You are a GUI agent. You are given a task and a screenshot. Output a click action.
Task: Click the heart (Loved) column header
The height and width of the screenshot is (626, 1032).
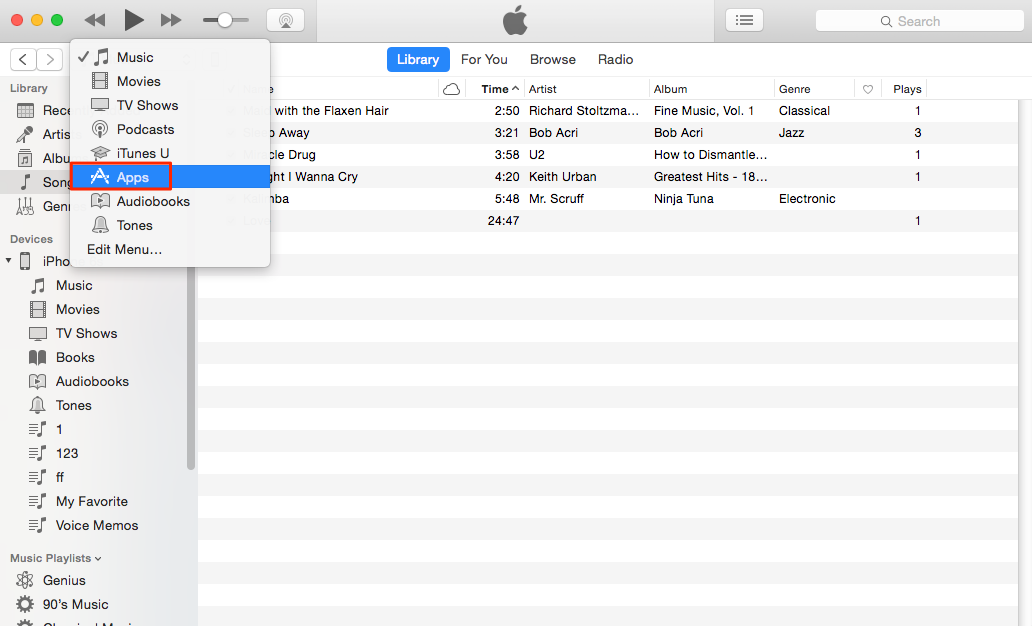click(867, 90)
